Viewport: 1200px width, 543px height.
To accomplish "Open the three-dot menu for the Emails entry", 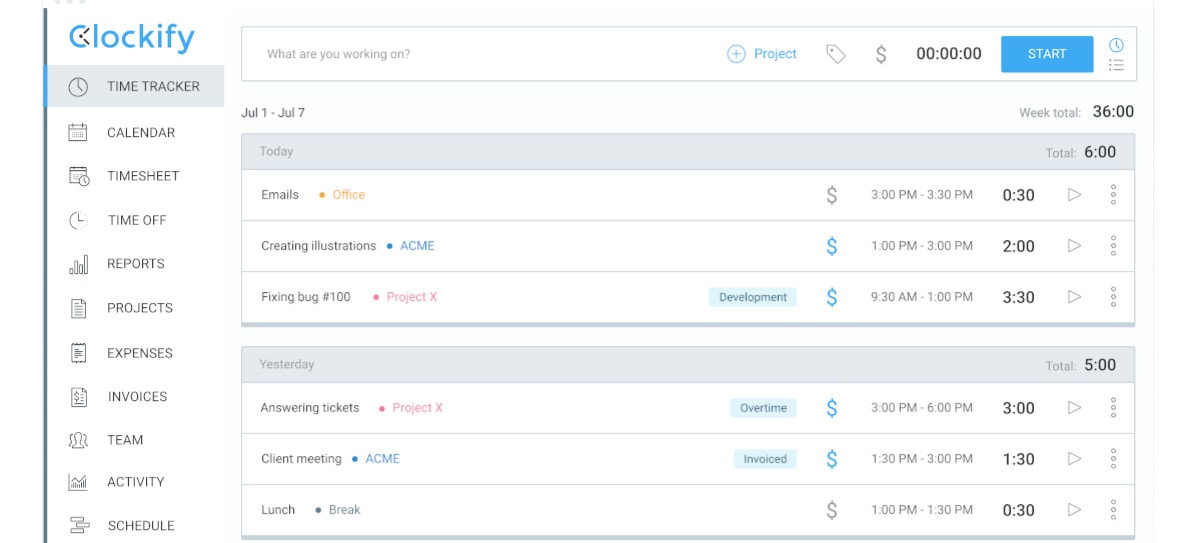I will coord(1113,195).
